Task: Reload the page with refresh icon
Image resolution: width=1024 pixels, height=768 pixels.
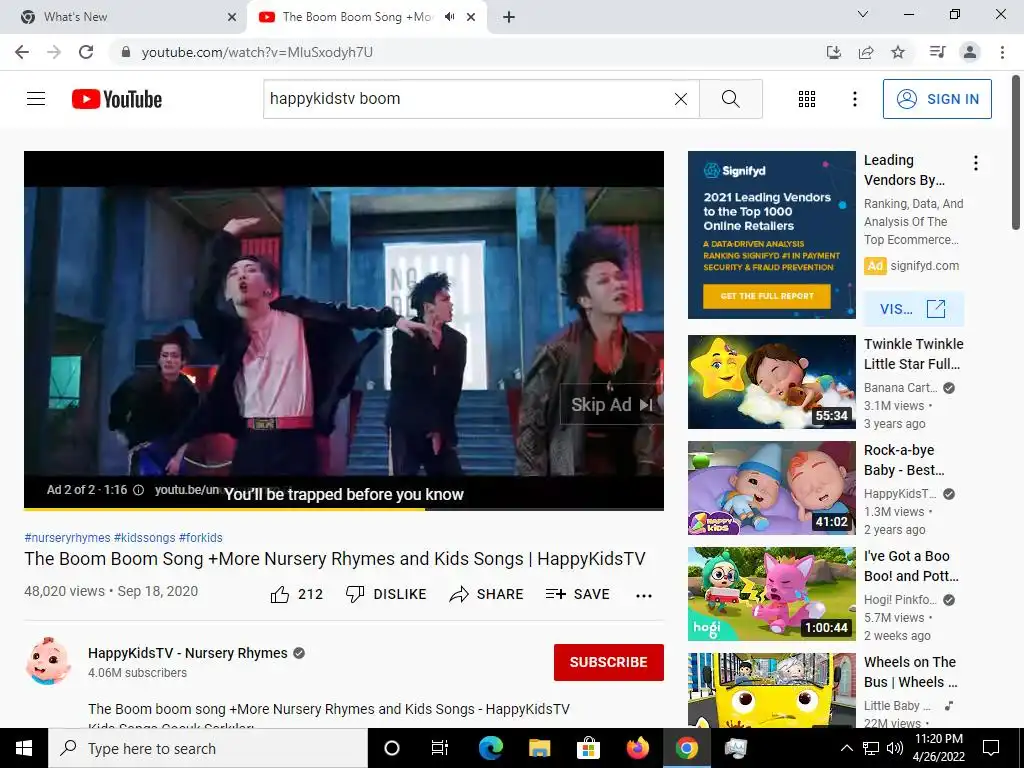Action: (86, 52)
